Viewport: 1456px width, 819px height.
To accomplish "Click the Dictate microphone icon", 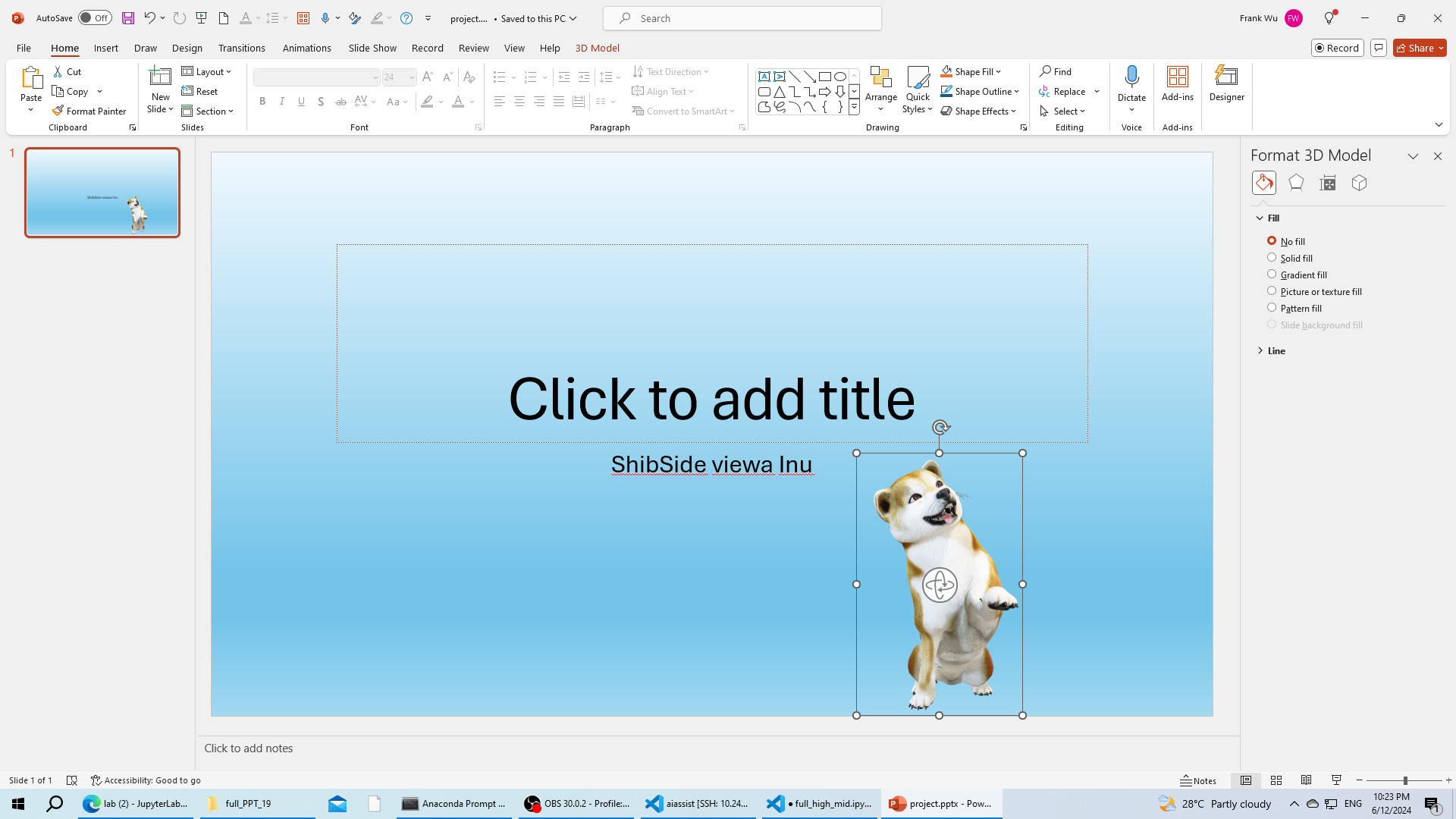I will point(1131,77).
